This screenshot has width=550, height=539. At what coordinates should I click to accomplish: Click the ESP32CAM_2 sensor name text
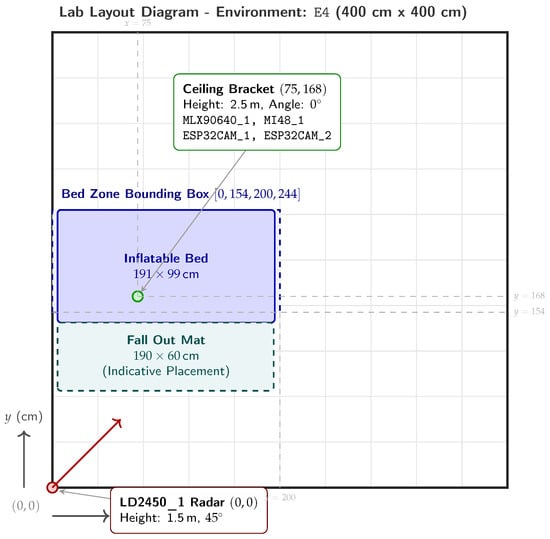[297, 135]
